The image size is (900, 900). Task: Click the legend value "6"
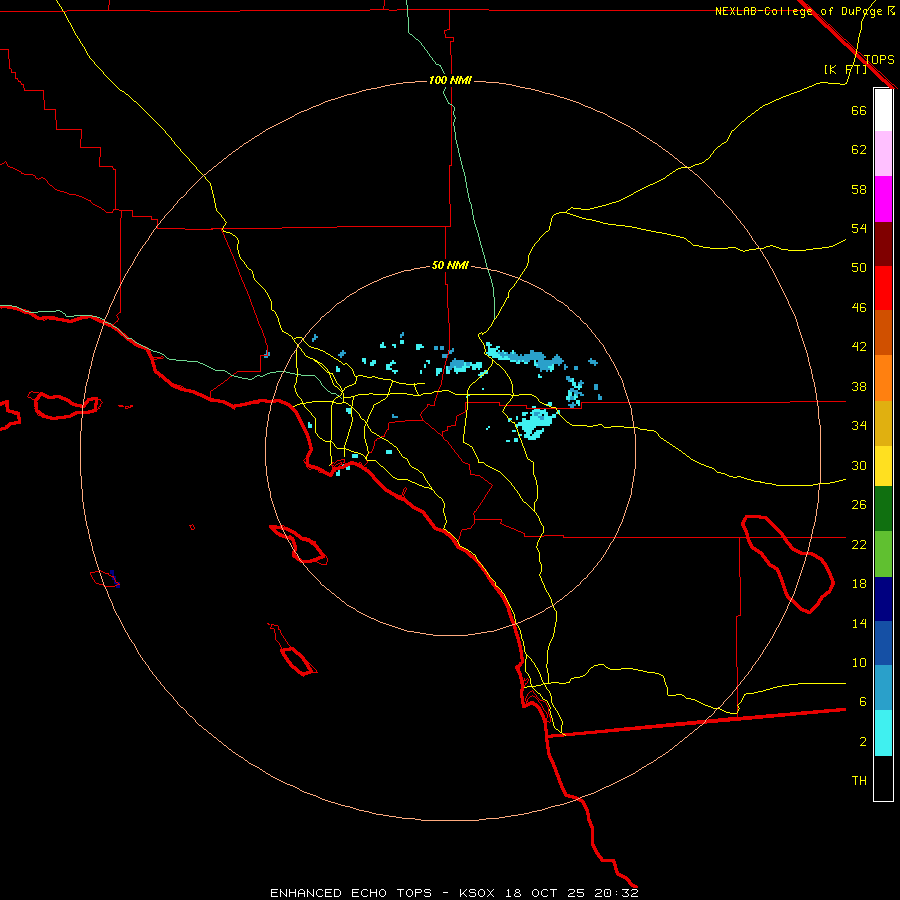862,702
